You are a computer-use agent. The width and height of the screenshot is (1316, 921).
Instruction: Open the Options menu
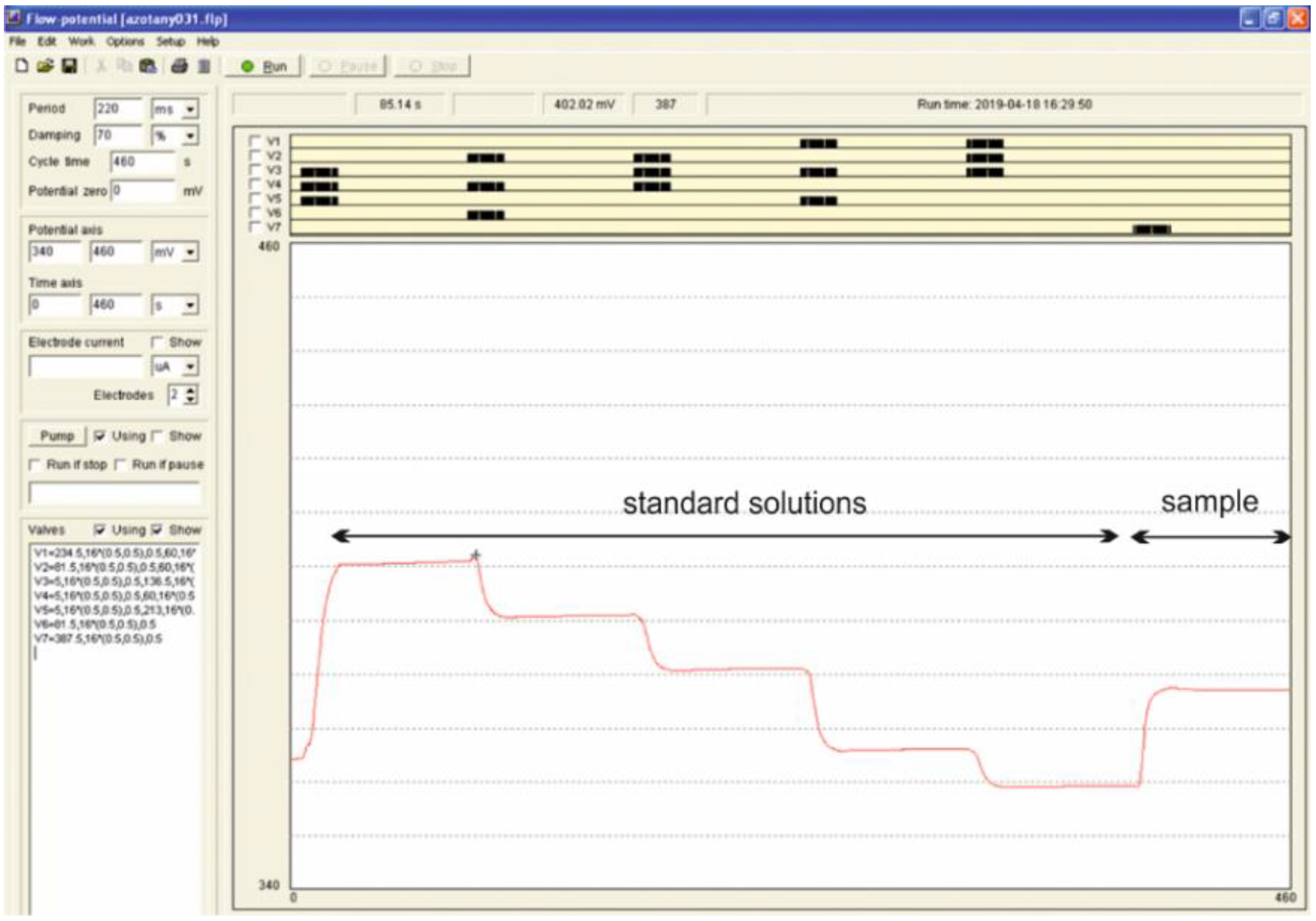coord(125,42)
